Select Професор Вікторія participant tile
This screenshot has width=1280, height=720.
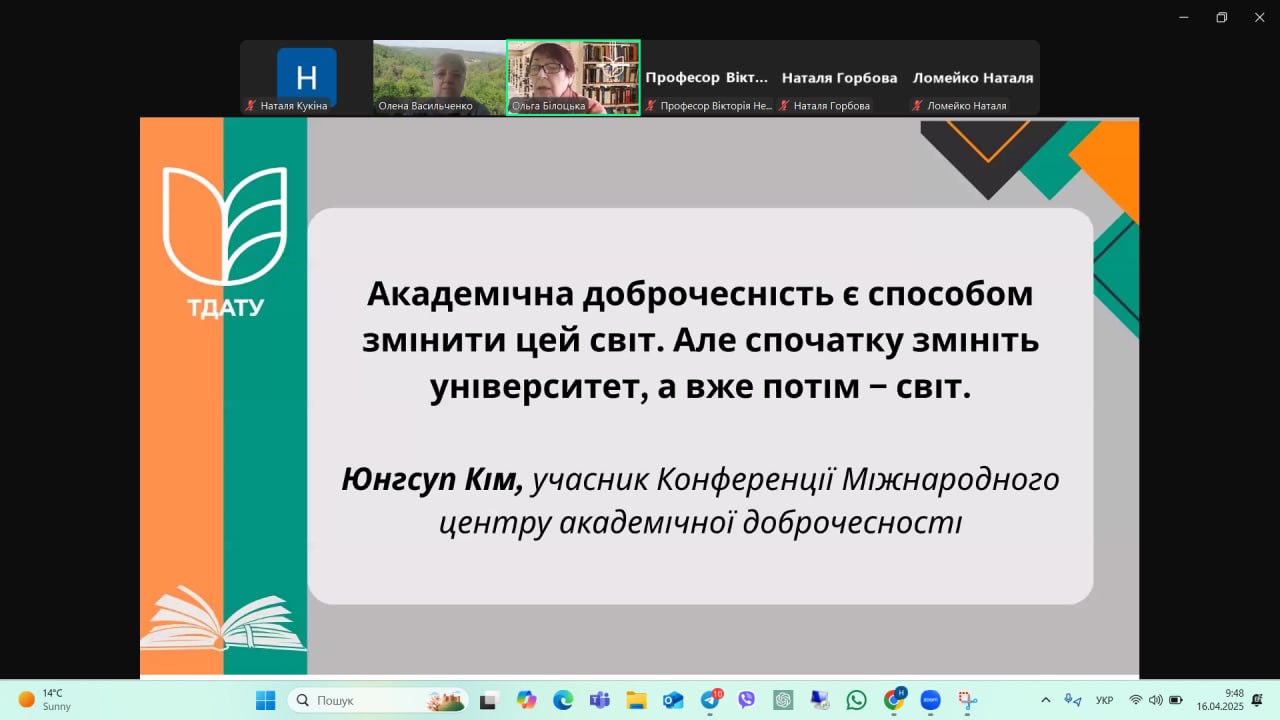707,77
